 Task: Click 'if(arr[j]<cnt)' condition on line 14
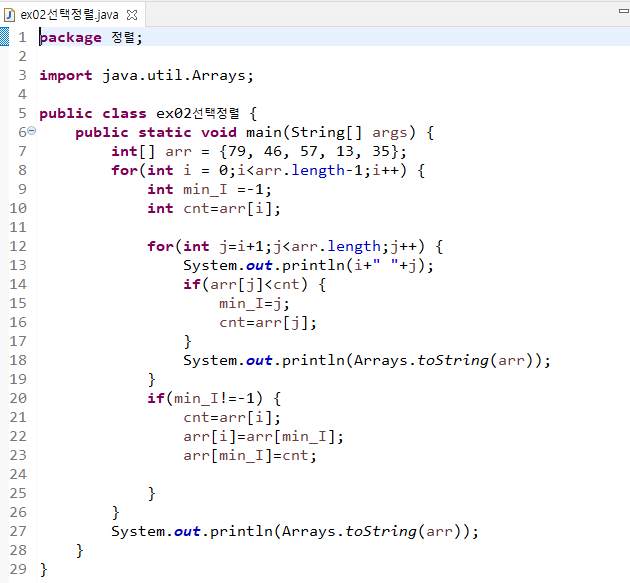point(245,284)
